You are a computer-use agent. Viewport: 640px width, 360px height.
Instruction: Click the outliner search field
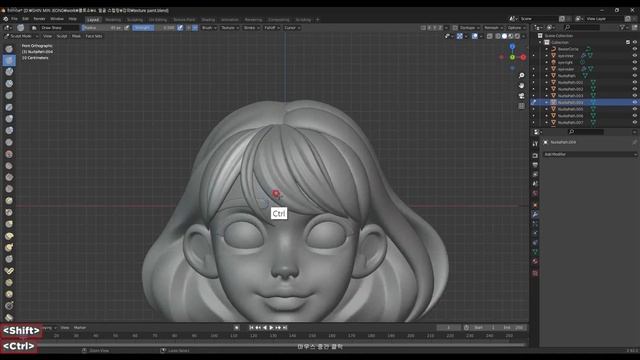click(582, 27)
